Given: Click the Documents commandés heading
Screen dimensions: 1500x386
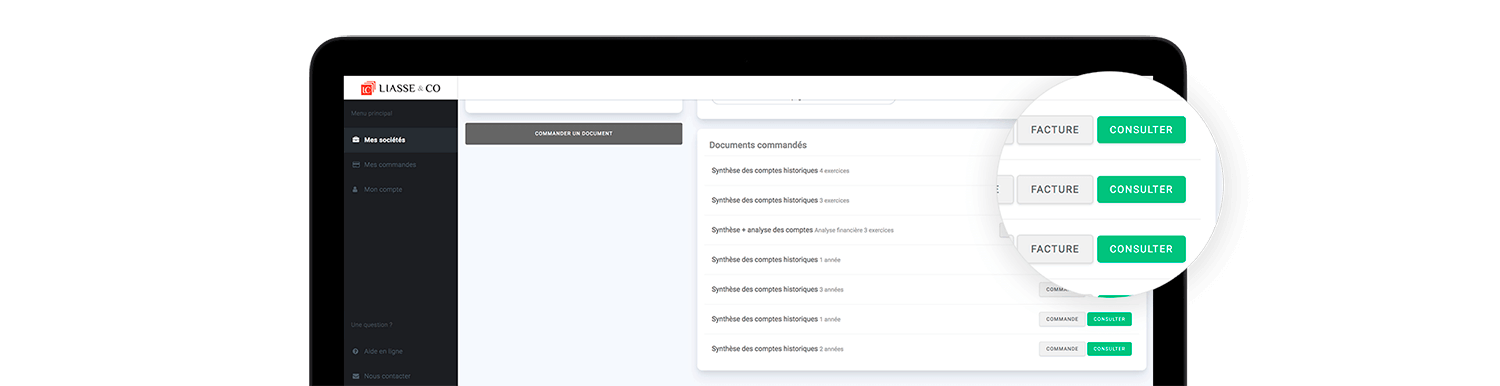Looking at the screenshot, I should [758, 145].
